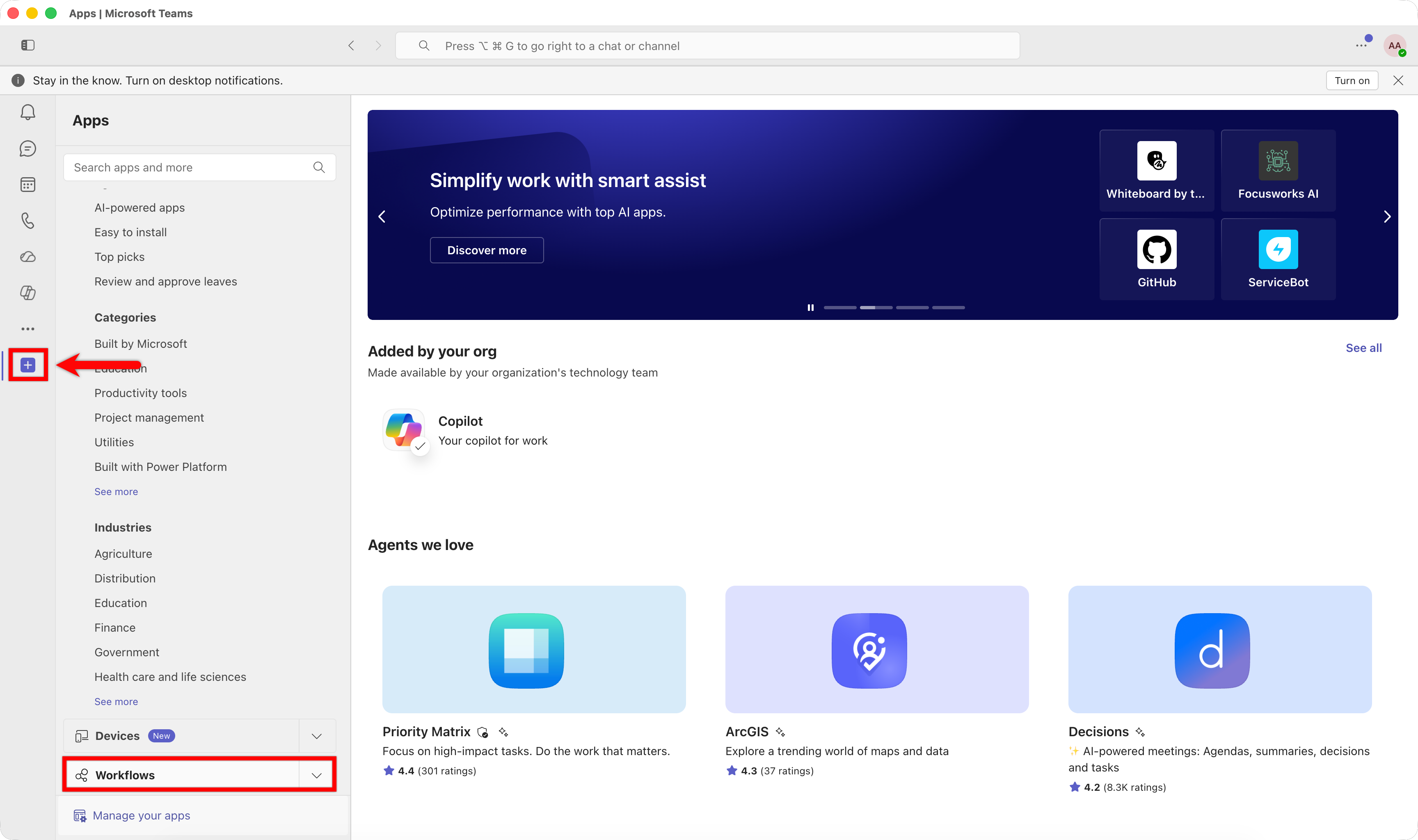This screenshot has height=840, width=1418.
Task: Open the ServiceBot app tile
Action: point(1278,259)
